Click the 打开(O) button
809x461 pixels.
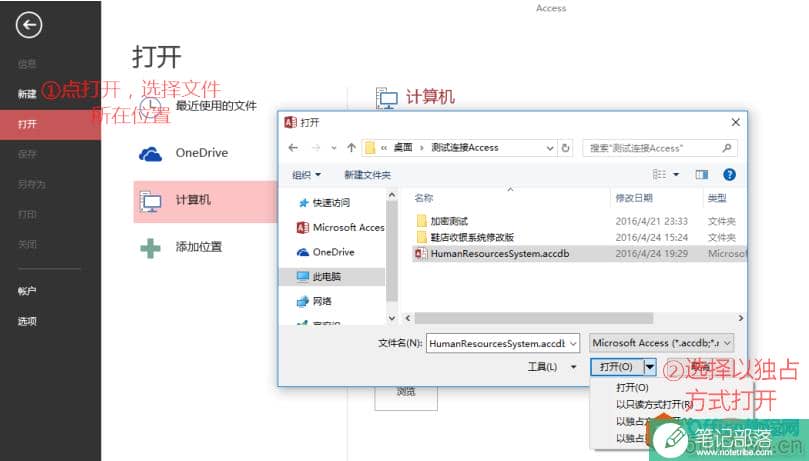point(617,367)
